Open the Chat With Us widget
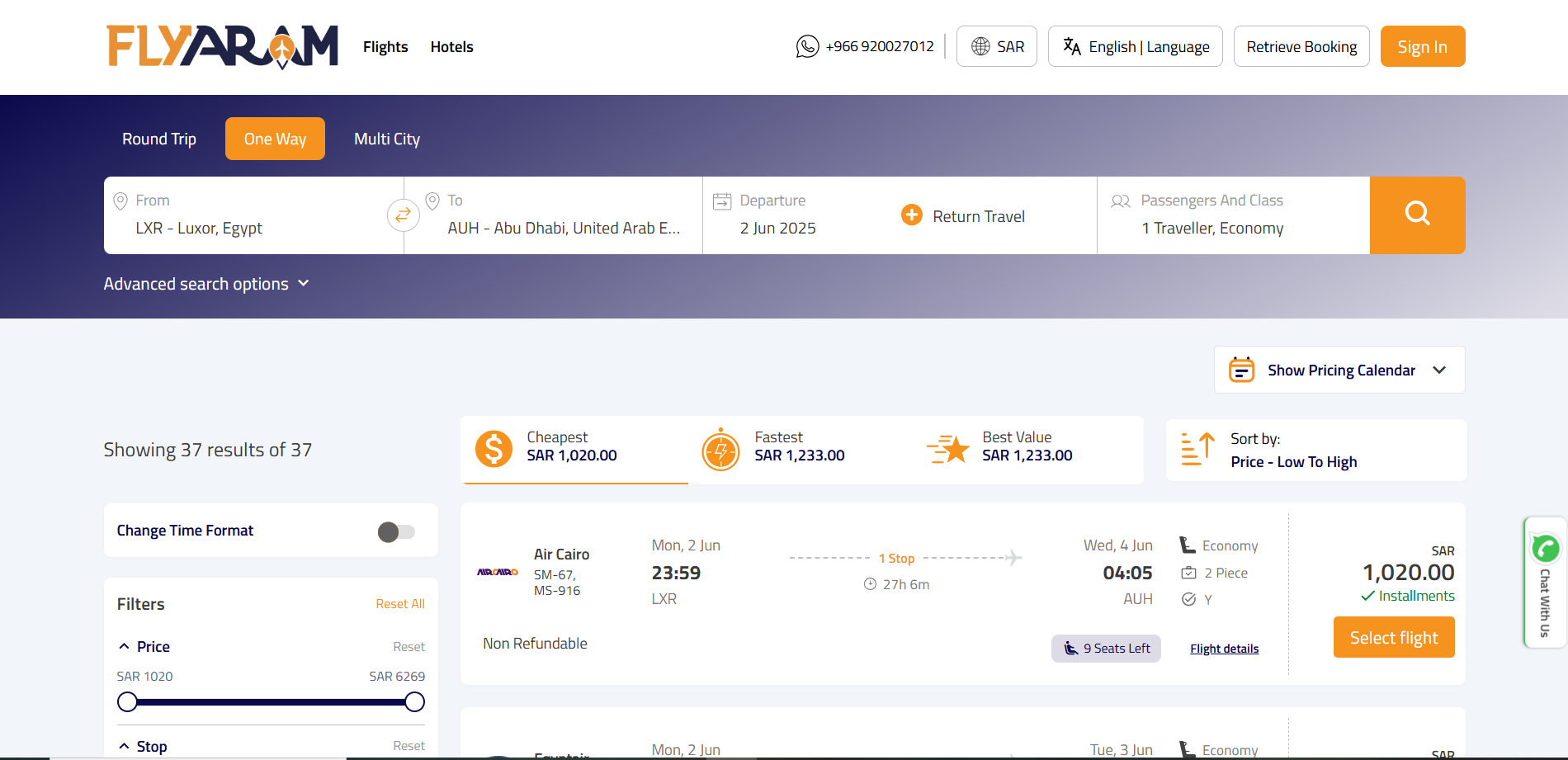 pos(1544,583)
